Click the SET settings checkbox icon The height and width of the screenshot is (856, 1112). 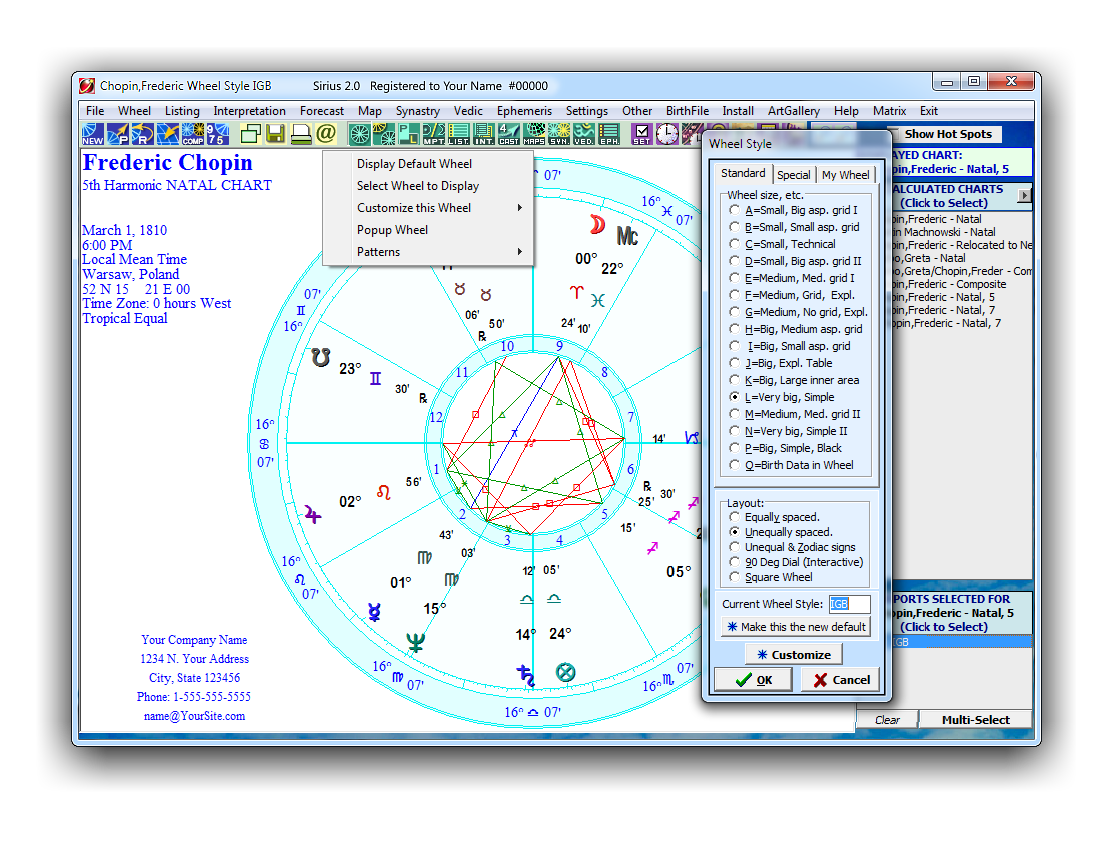[x=642, y=134]
